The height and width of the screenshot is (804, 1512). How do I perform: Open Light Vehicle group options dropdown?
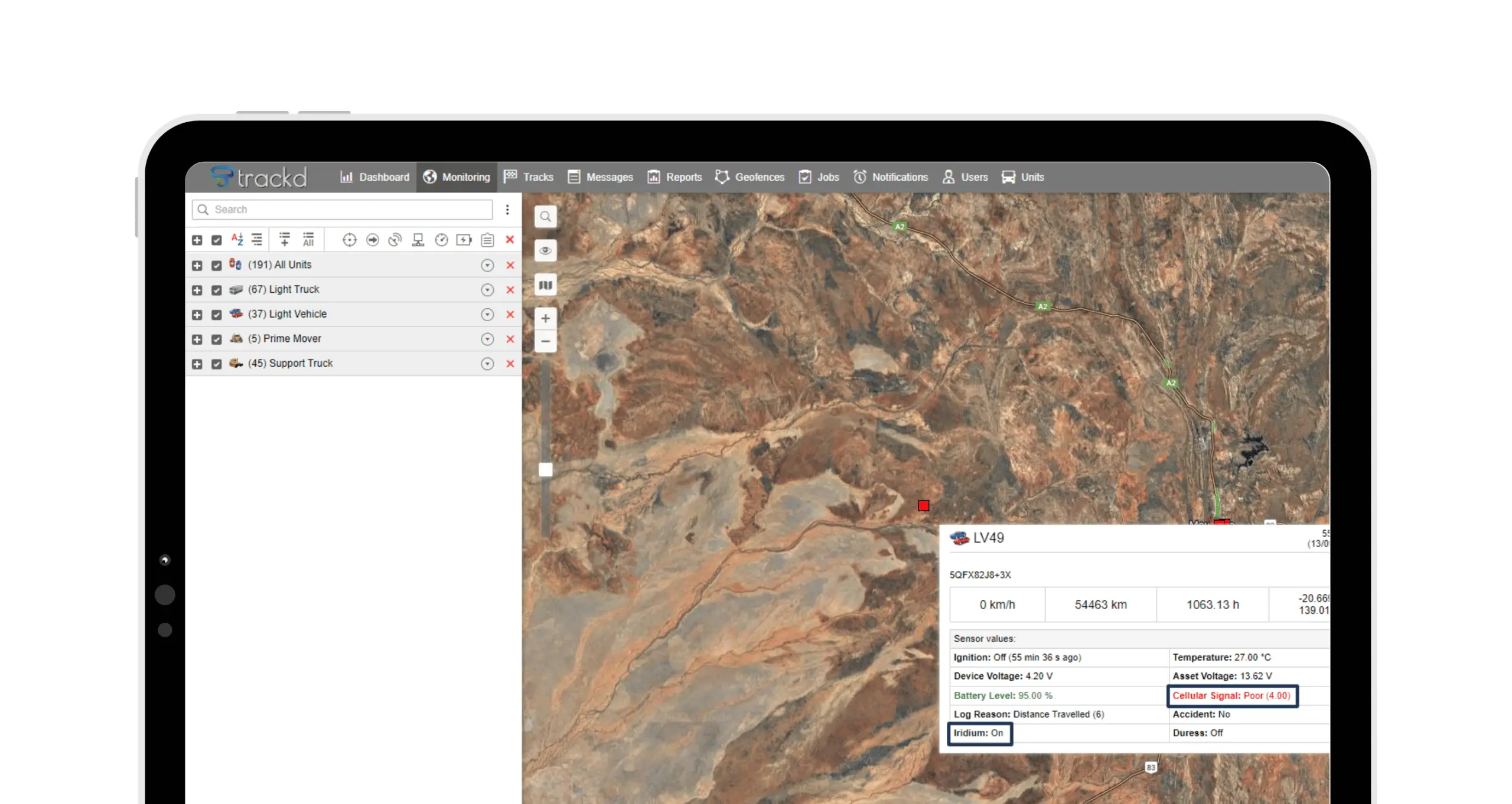(x=487, y=315)
